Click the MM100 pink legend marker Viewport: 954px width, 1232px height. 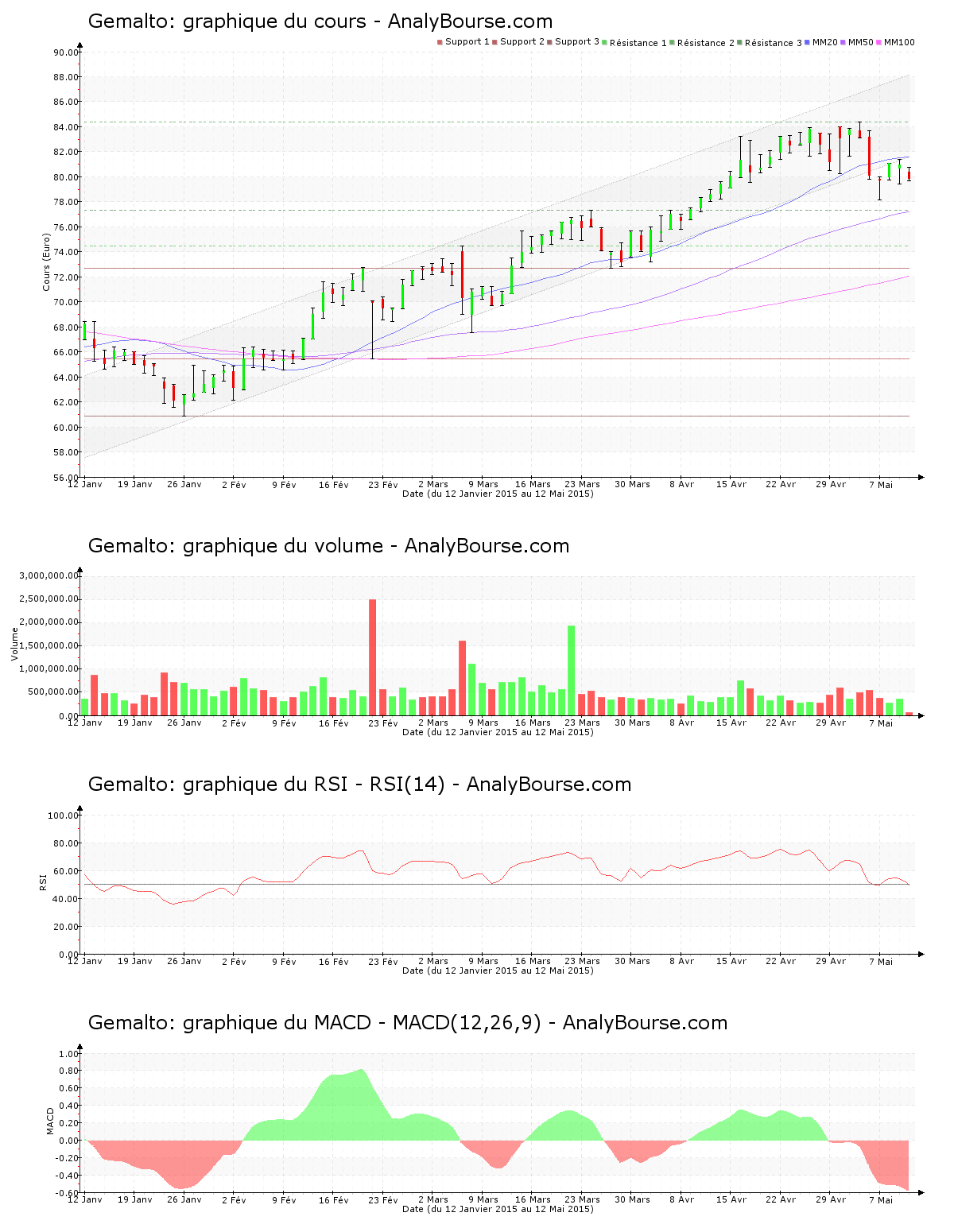click(879, 42)
